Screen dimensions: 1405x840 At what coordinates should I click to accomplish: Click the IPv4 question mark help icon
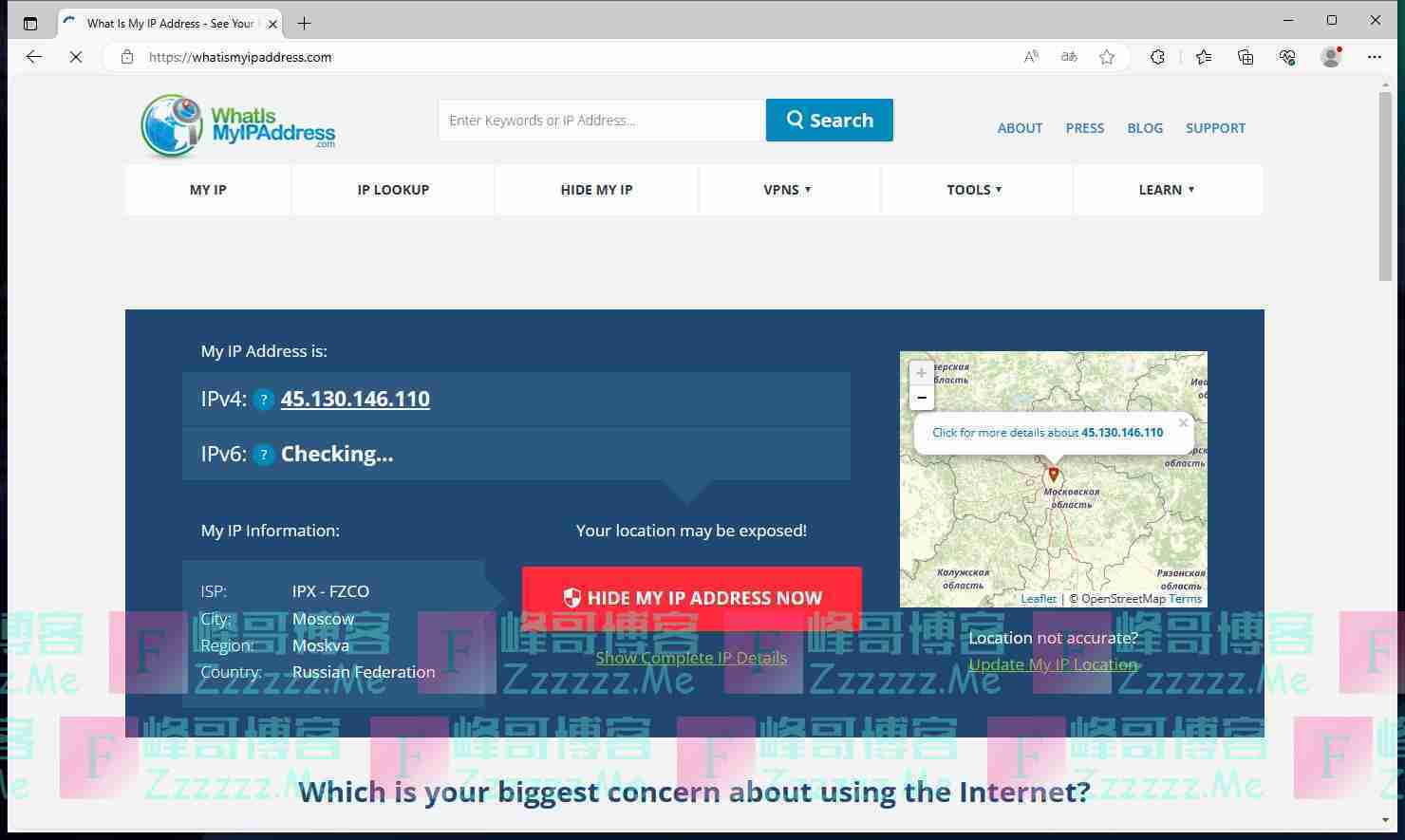[x=264, y=400]
